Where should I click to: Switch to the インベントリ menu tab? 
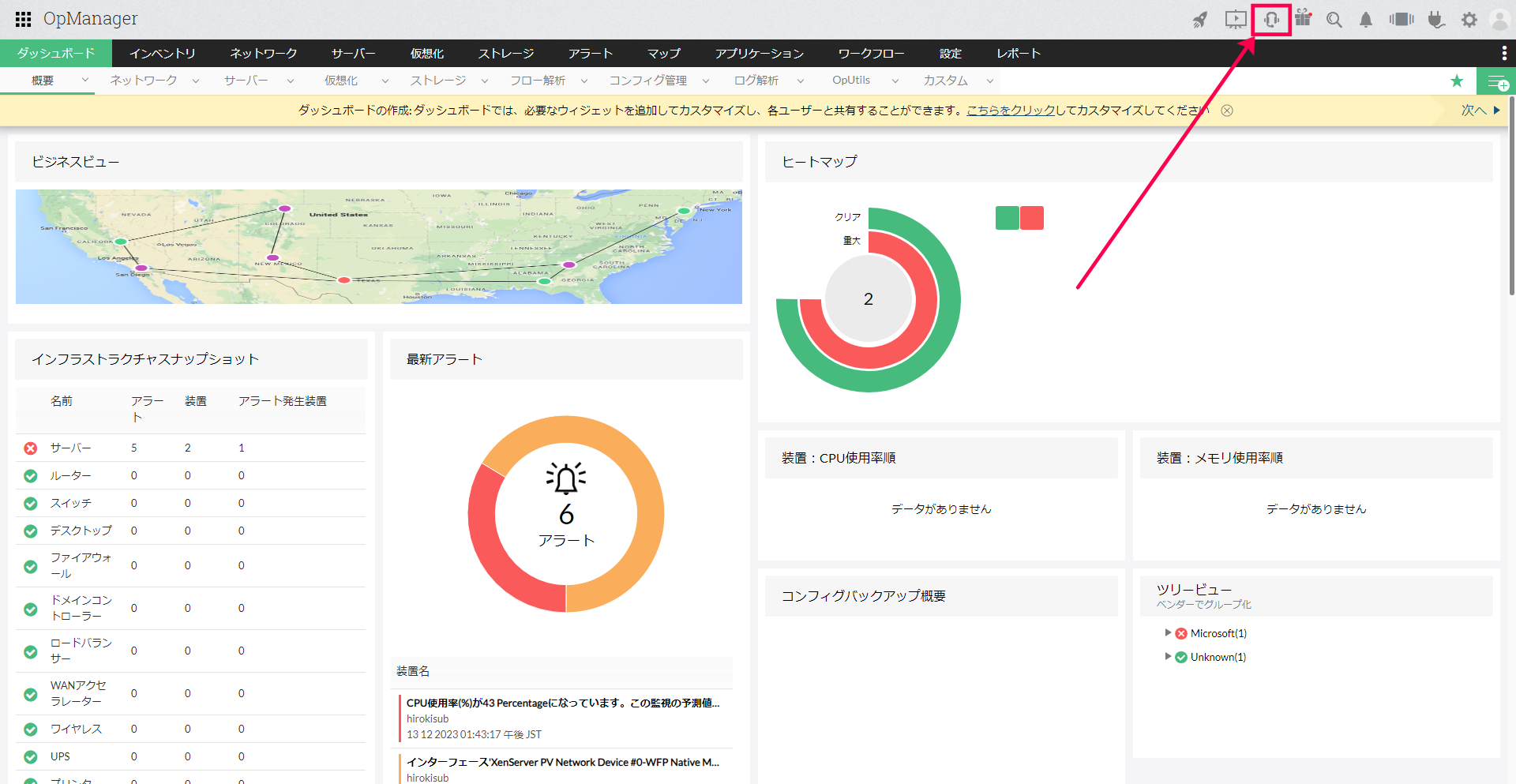coord(163,53)
